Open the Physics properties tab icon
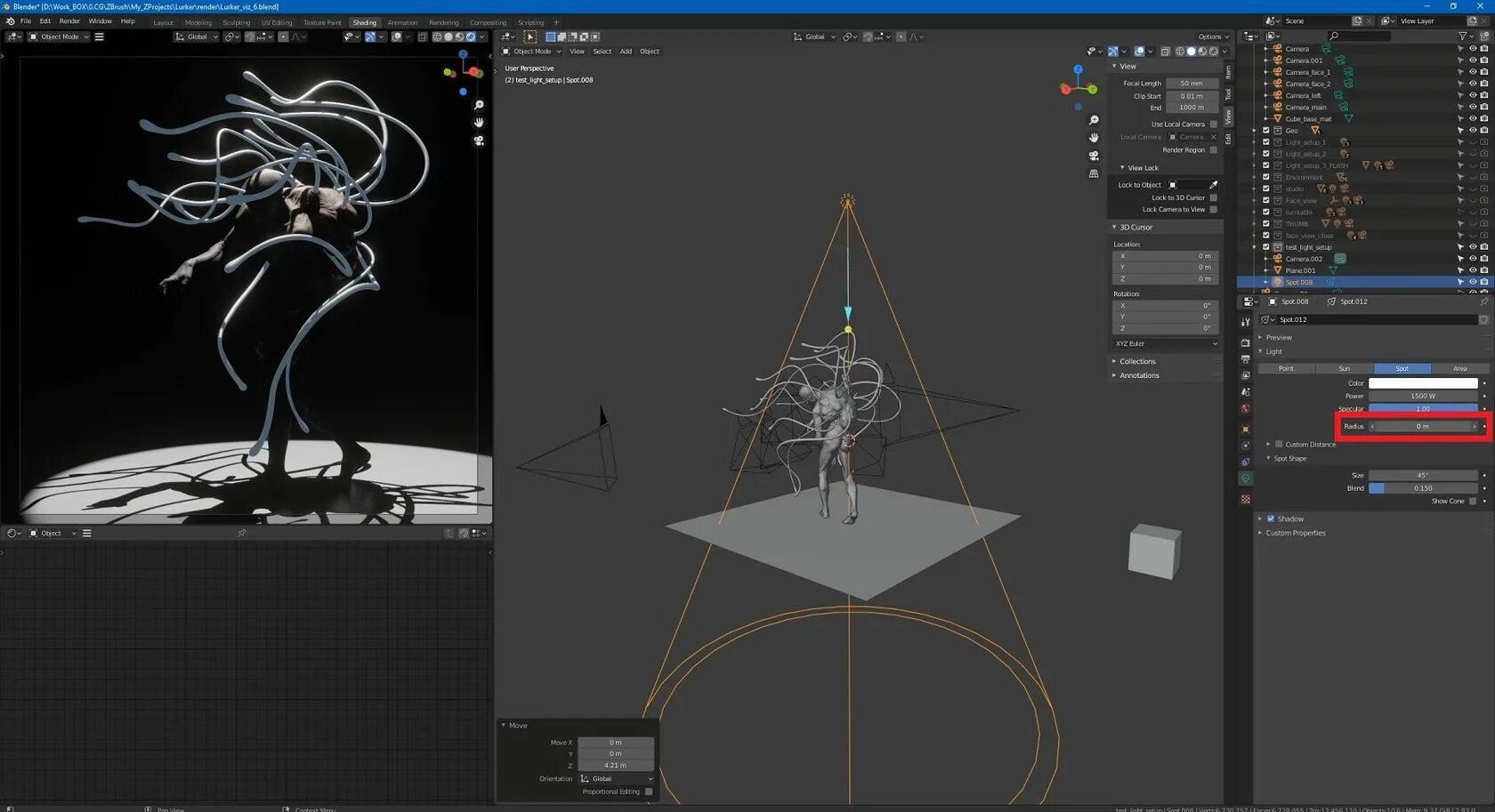Screen dimensions: 1495x812 (x=1245, y=446)
